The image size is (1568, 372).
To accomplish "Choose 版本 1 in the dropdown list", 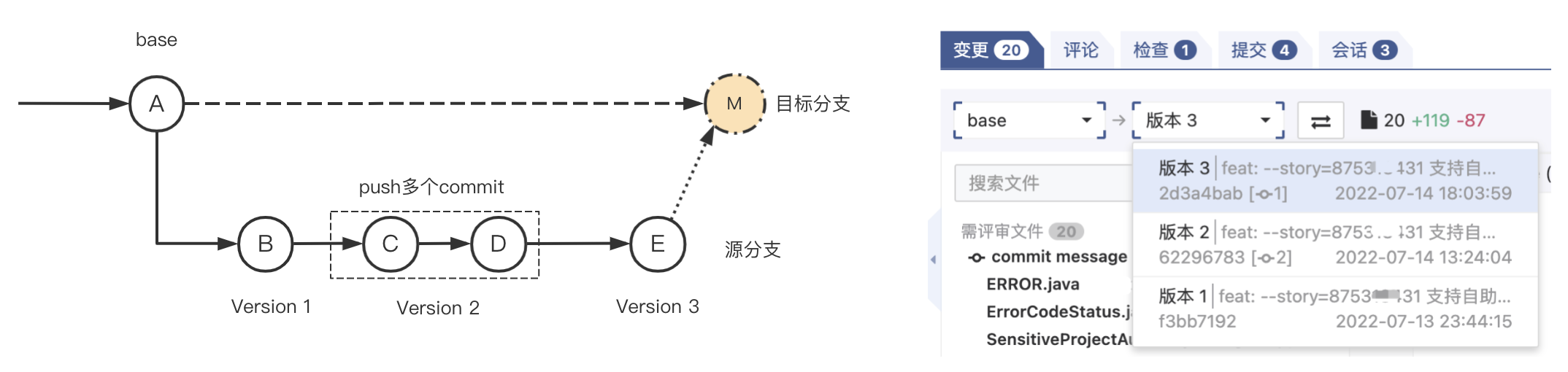I will tap(1334, 309).
